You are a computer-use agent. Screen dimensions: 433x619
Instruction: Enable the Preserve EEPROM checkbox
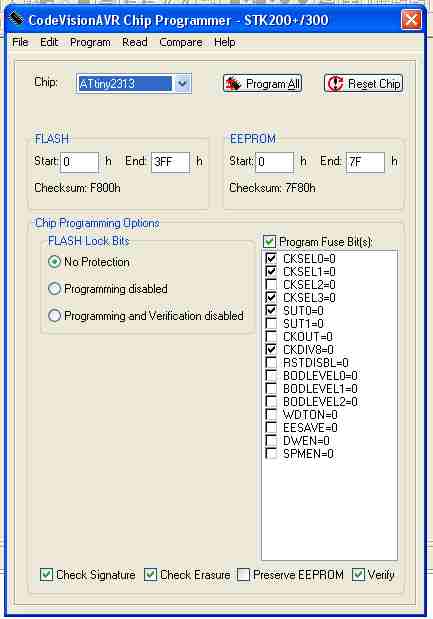[243, 575]
